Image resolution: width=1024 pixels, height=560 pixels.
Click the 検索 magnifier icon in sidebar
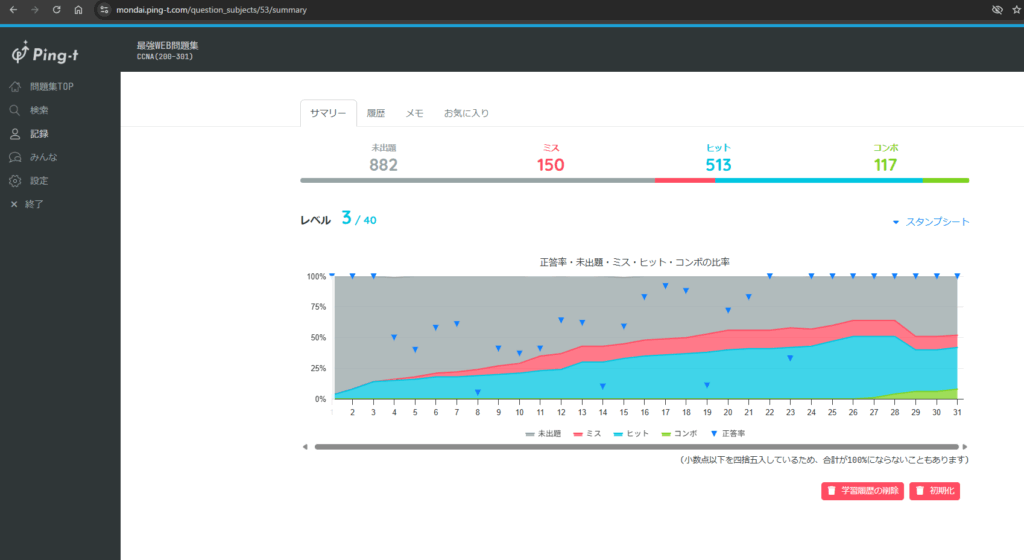coord(15,110)
